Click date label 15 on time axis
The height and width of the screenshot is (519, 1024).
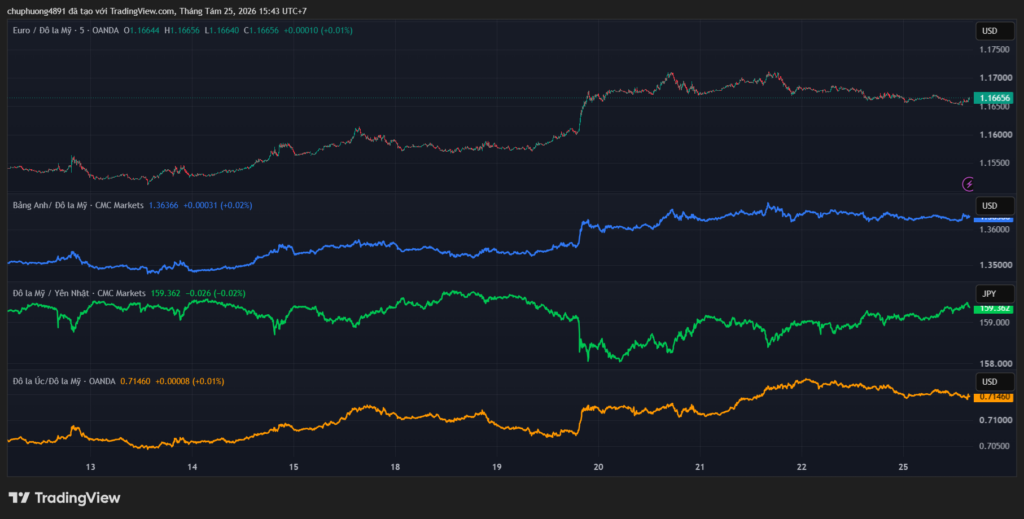tap(293, 467)
